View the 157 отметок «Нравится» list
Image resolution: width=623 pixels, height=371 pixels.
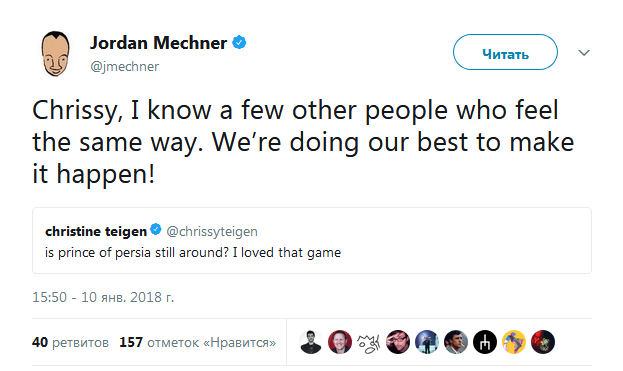197,342
